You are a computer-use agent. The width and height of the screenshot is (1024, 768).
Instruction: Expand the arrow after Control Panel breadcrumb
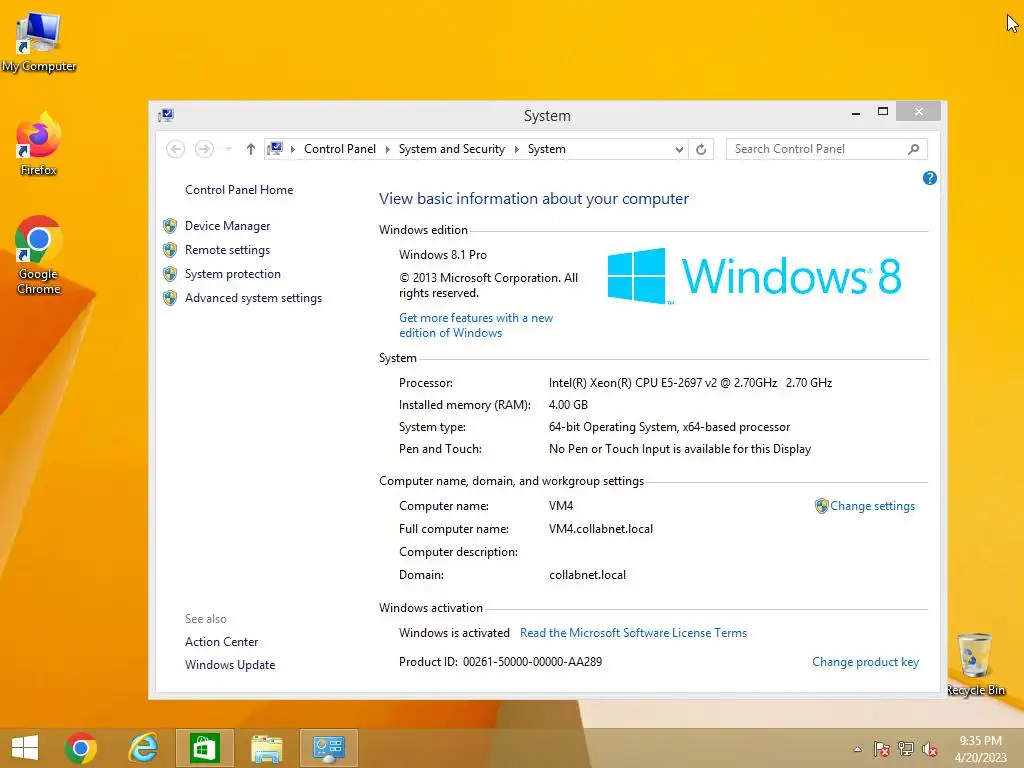coord(387,150)
